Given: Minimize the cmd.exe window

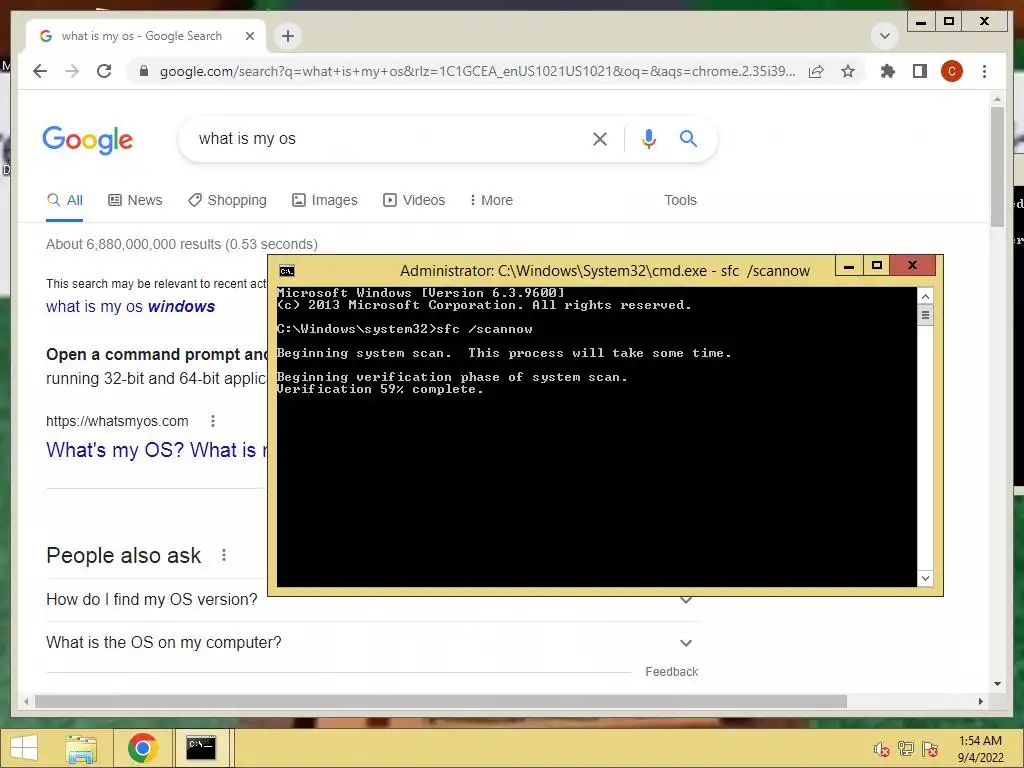Looking at the screenshot, I should coord(849,266).
